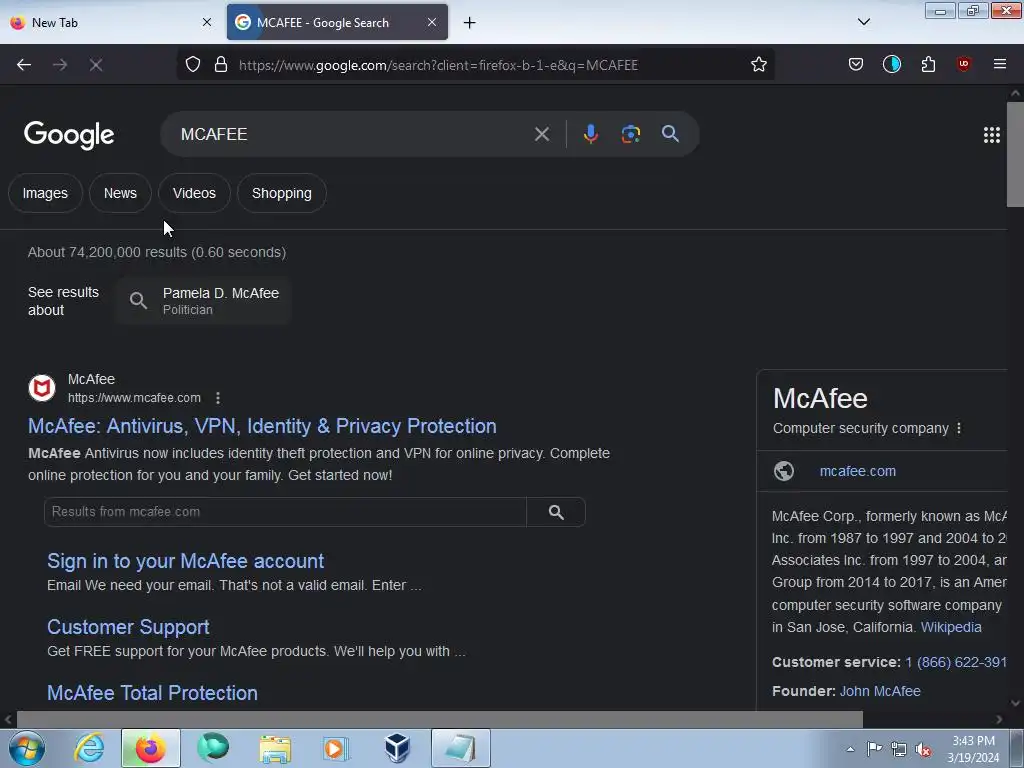This screenshot has height=768, width=1024.
Task: Open the three-dot menu beside mcafee.com URL
Action: [x=218, y=398]
